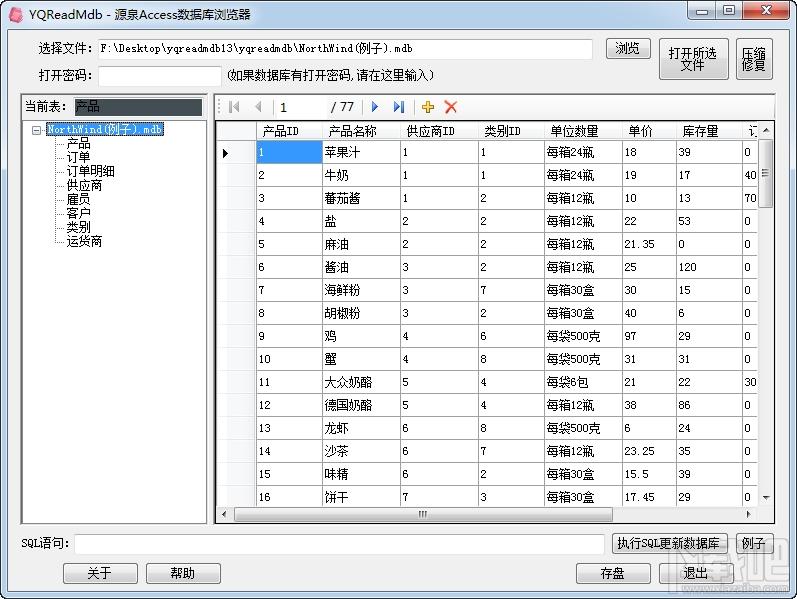The height and width of the screenshot is (599, 797).
Task: Click the YQReadMdb app icon in title bar
Action: [16, 14]
